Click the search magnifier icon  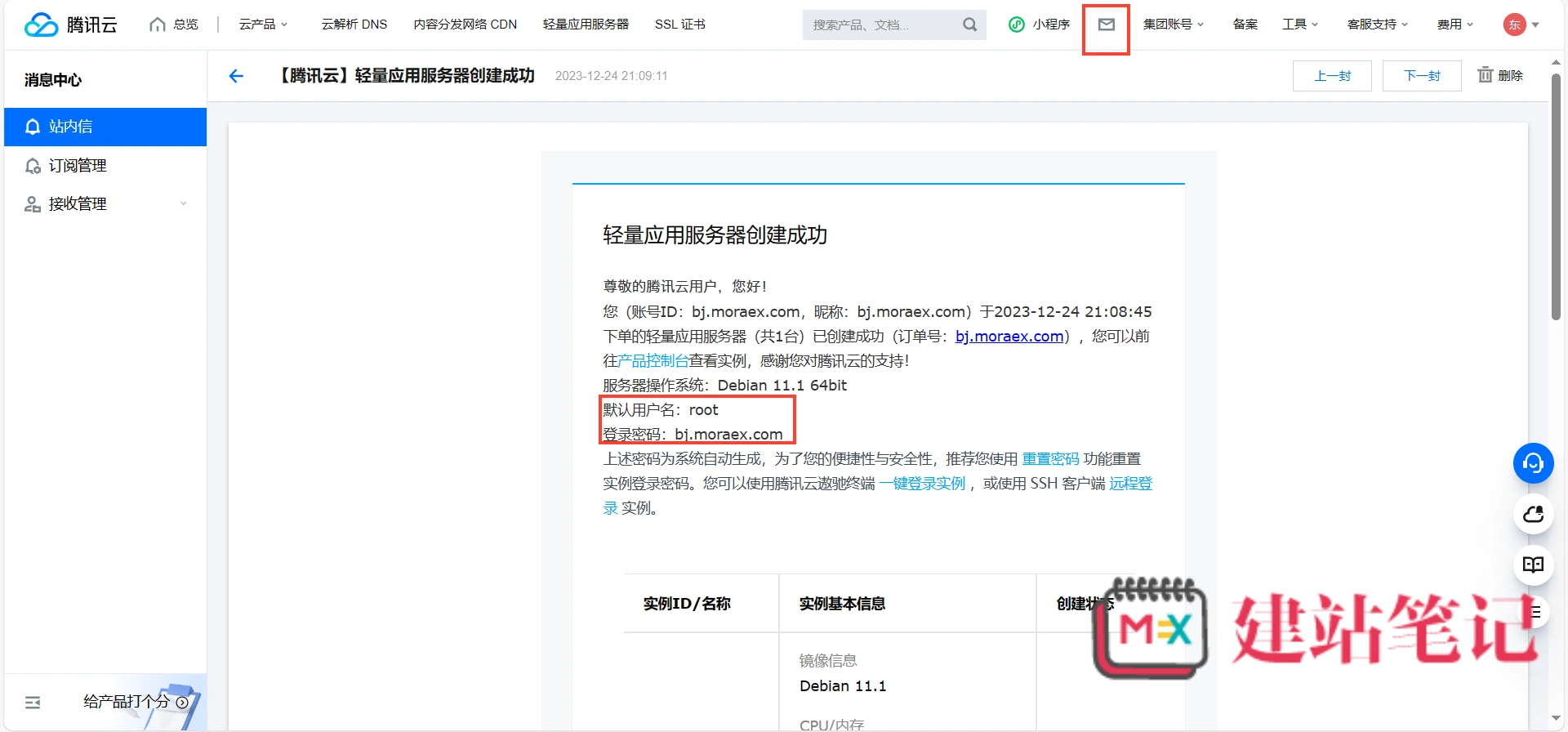click(969, 25)
